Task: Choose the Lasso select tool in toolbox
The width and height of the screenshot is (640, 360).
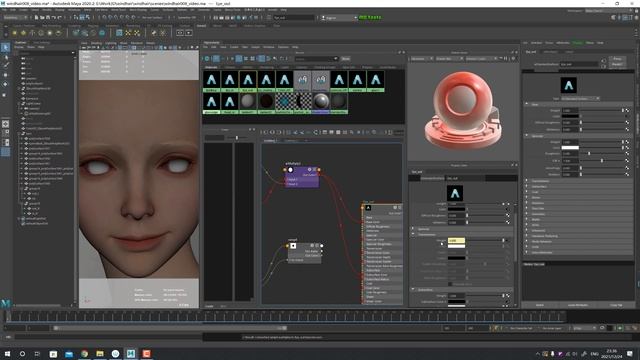Action: pos(5,57)
